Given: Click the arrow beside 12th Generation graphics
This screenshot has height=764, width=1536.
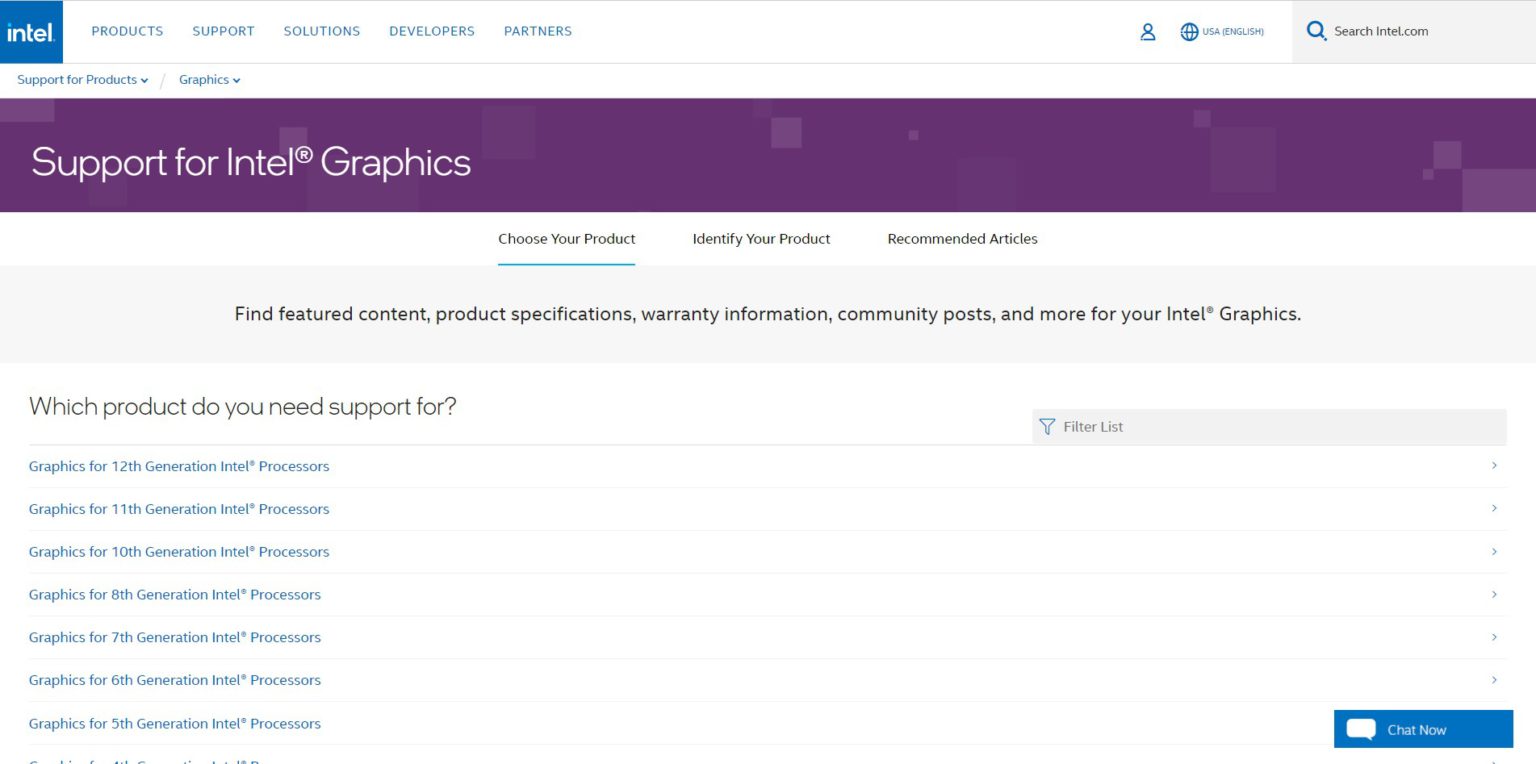Looking at the screenshot, I should (1494, 466).
